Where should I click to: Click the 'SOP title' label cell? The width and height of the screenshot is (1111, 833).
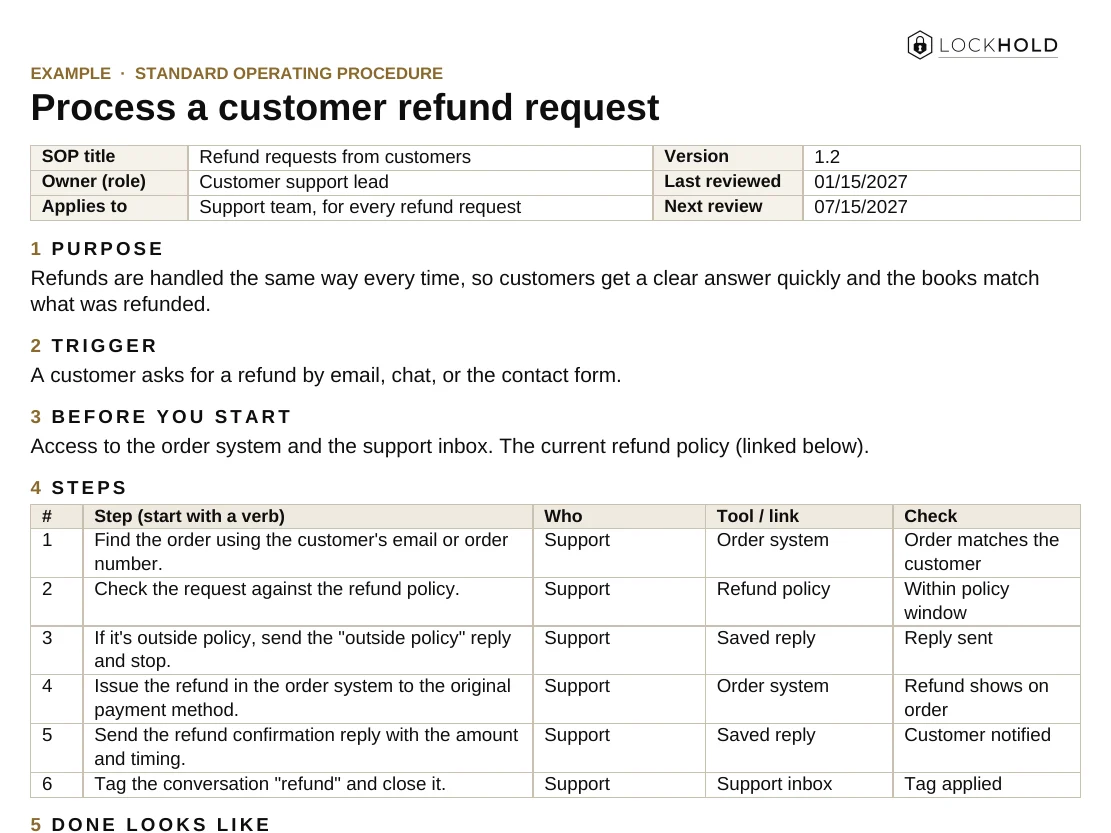(109, 157)
